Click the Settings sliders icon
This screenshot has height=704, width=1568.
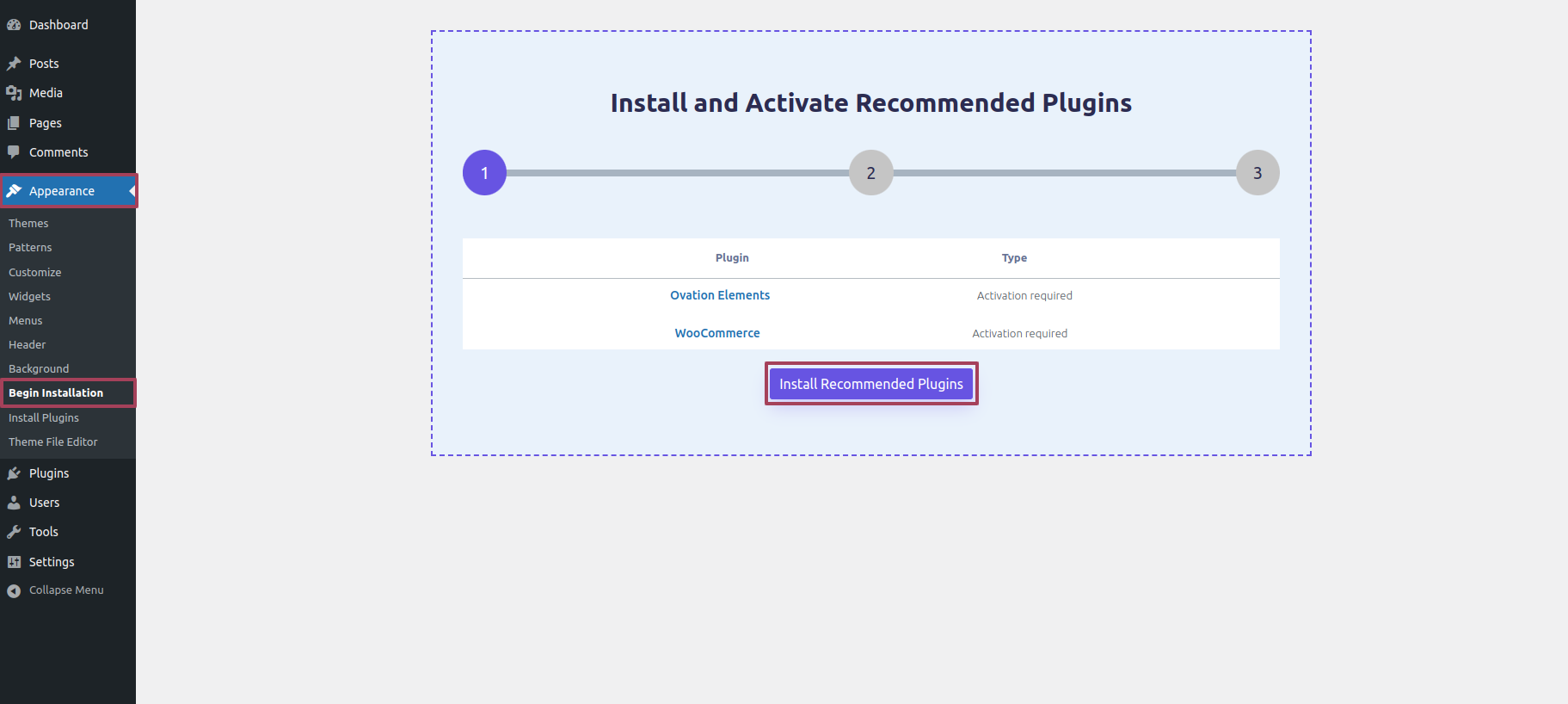14,562
